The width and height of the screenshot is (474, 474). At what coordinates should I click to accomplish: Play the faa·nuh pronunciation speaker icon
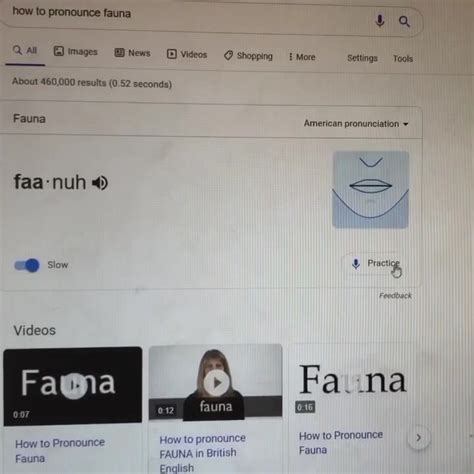100,183
